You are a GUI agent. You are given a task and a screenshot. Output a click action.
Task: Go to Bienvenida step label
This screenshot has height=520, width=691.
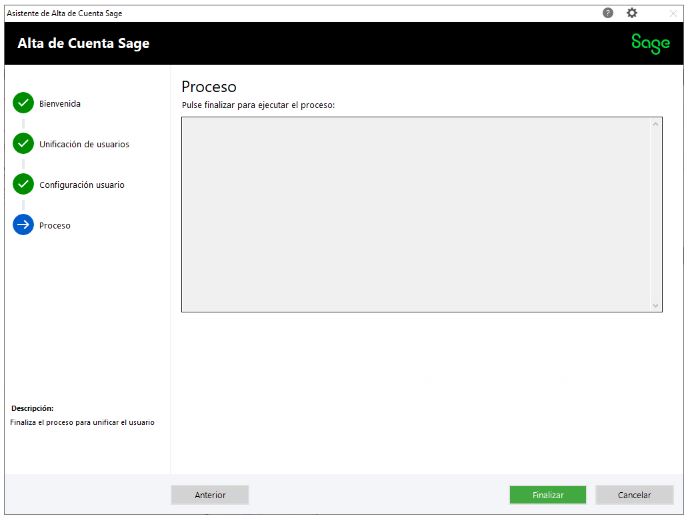(x=60, y=104)
